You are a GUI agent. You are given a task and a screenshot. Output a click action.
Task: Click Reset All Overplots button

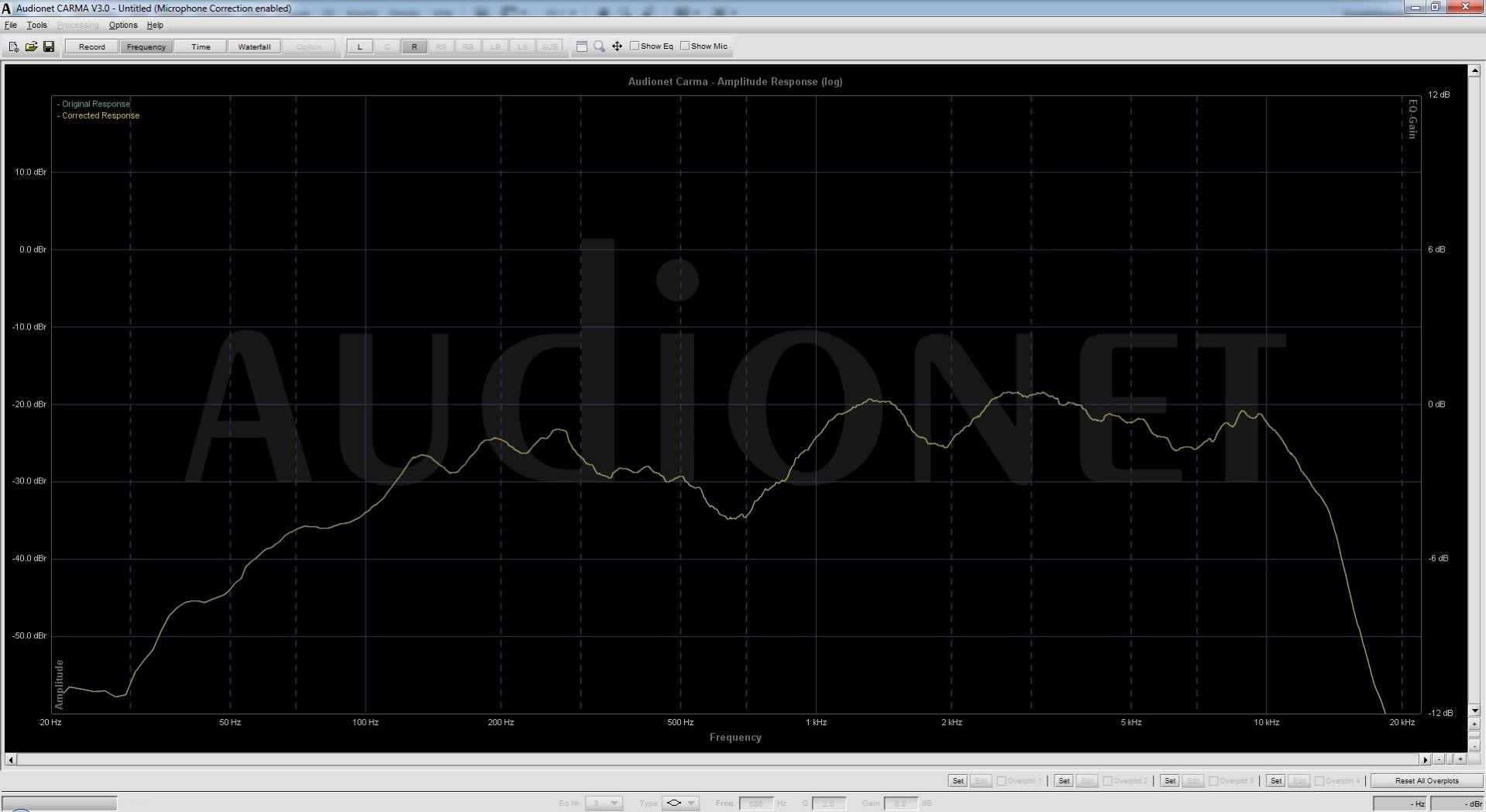click(1426, 781)
